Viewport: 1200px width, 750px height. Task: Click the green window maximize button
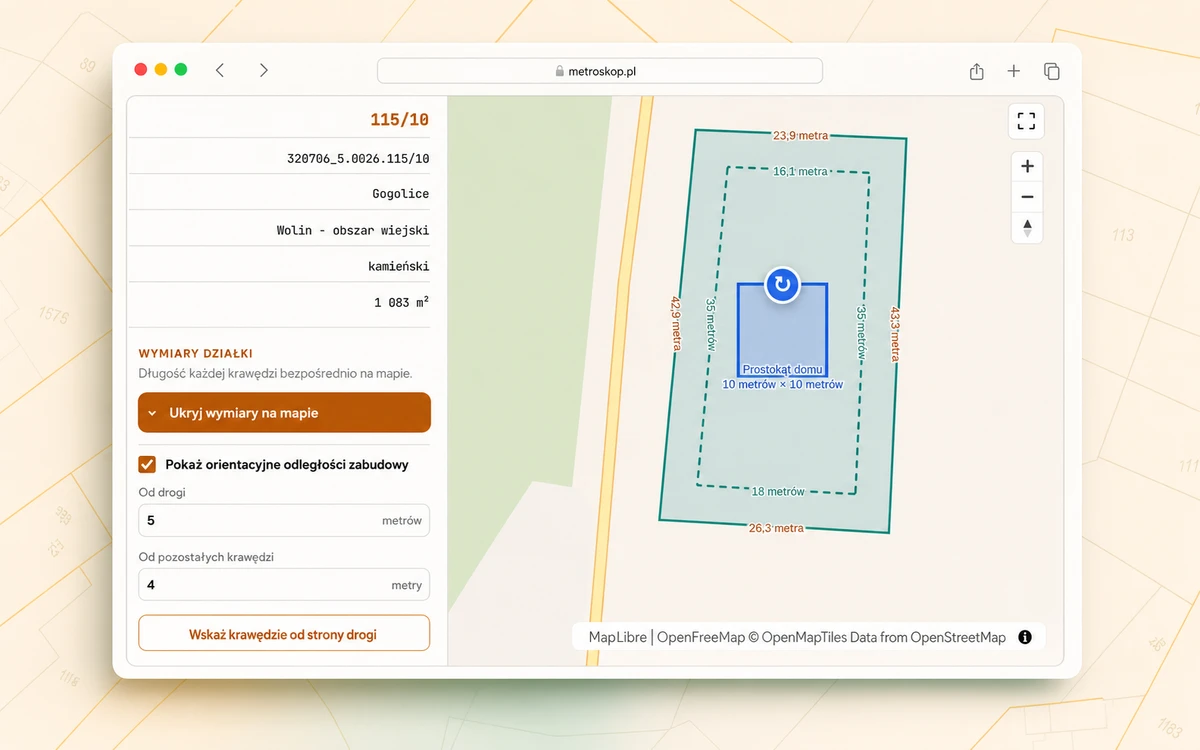181,70
